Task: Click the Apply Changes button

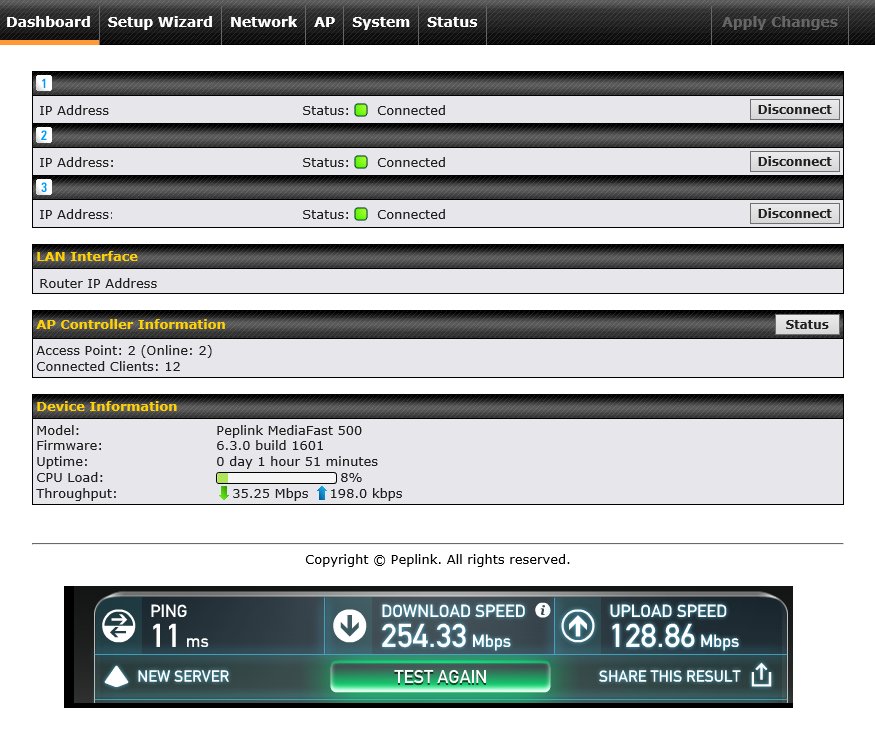Action: tap(780, 22)
